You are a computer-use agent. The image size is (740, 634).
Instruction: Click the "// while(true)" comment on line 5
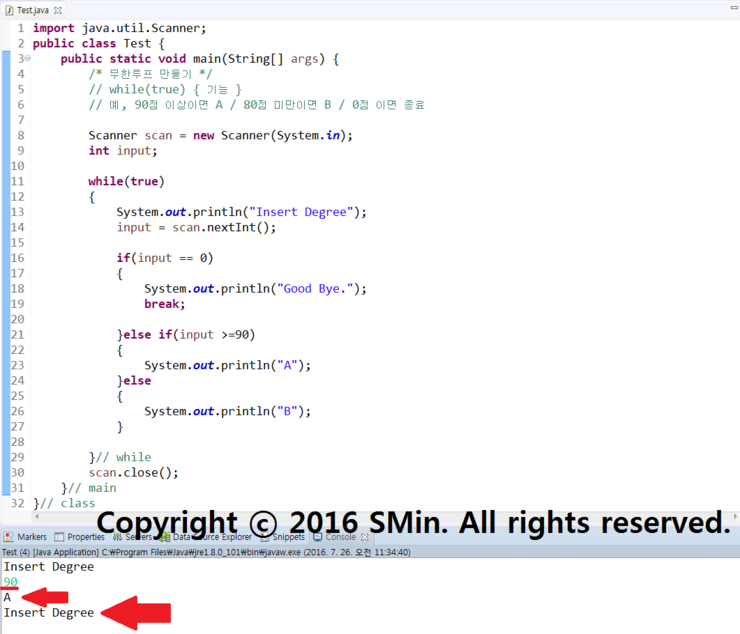[x=165, y=90]
